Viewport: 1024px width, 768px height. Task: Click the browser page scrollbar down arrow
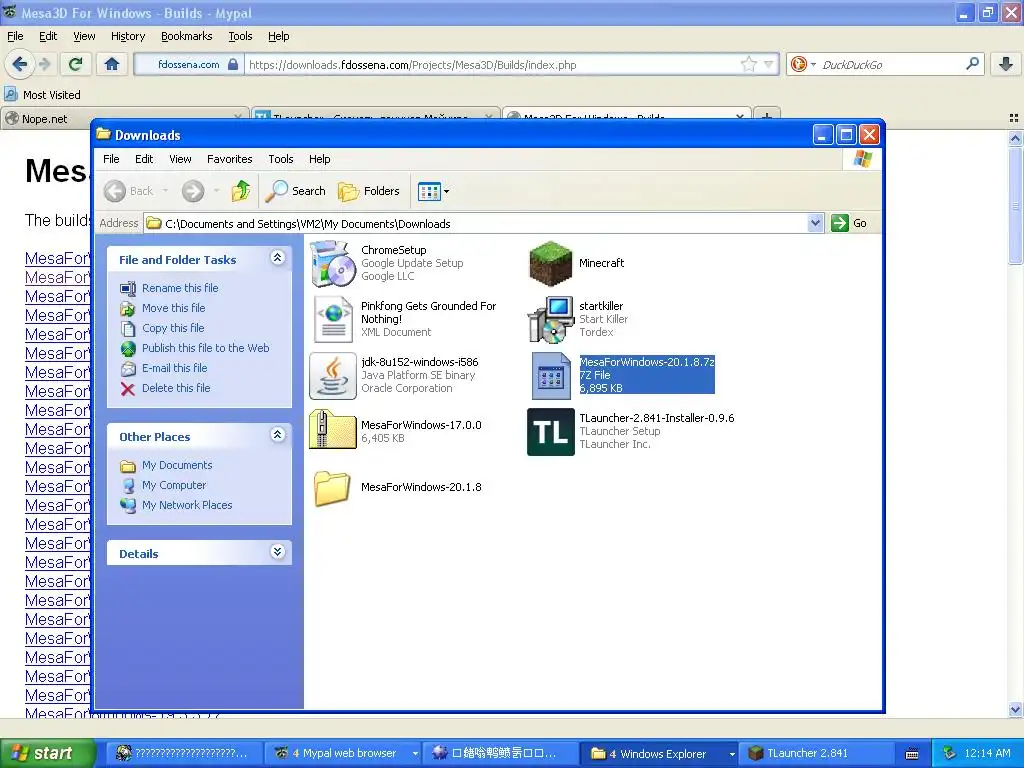[1015, 709]
